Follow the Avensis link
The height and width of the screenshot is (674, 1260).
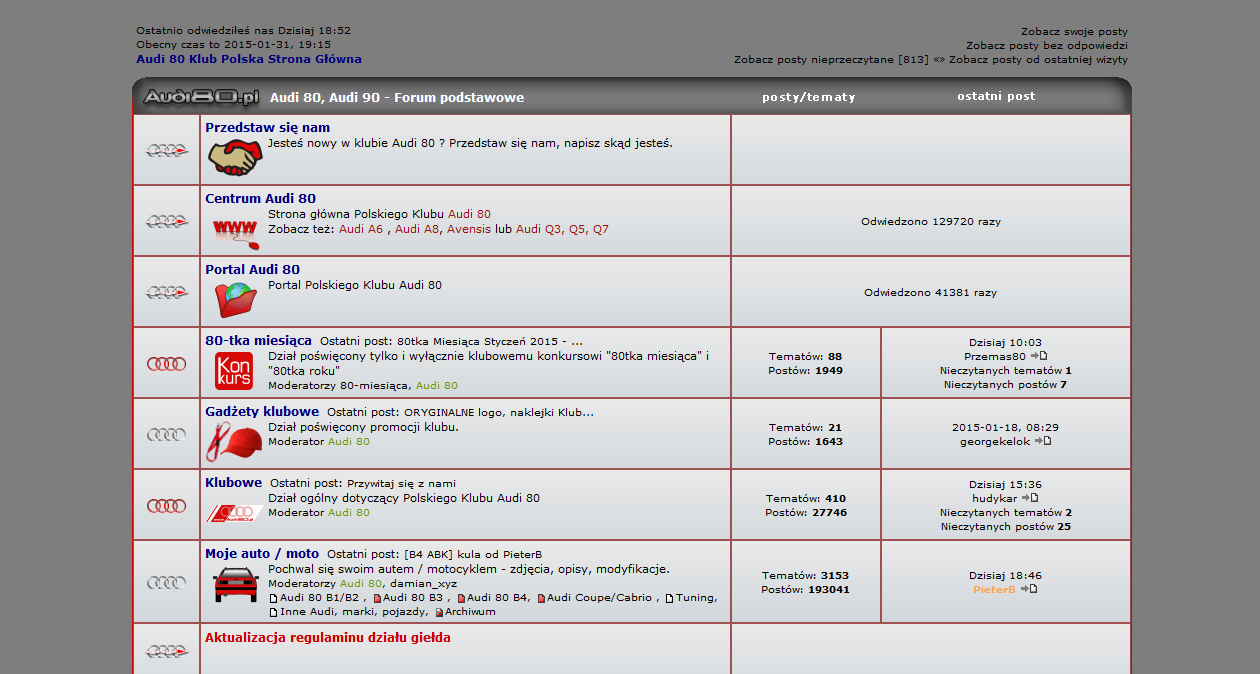(x=469, y=229)
